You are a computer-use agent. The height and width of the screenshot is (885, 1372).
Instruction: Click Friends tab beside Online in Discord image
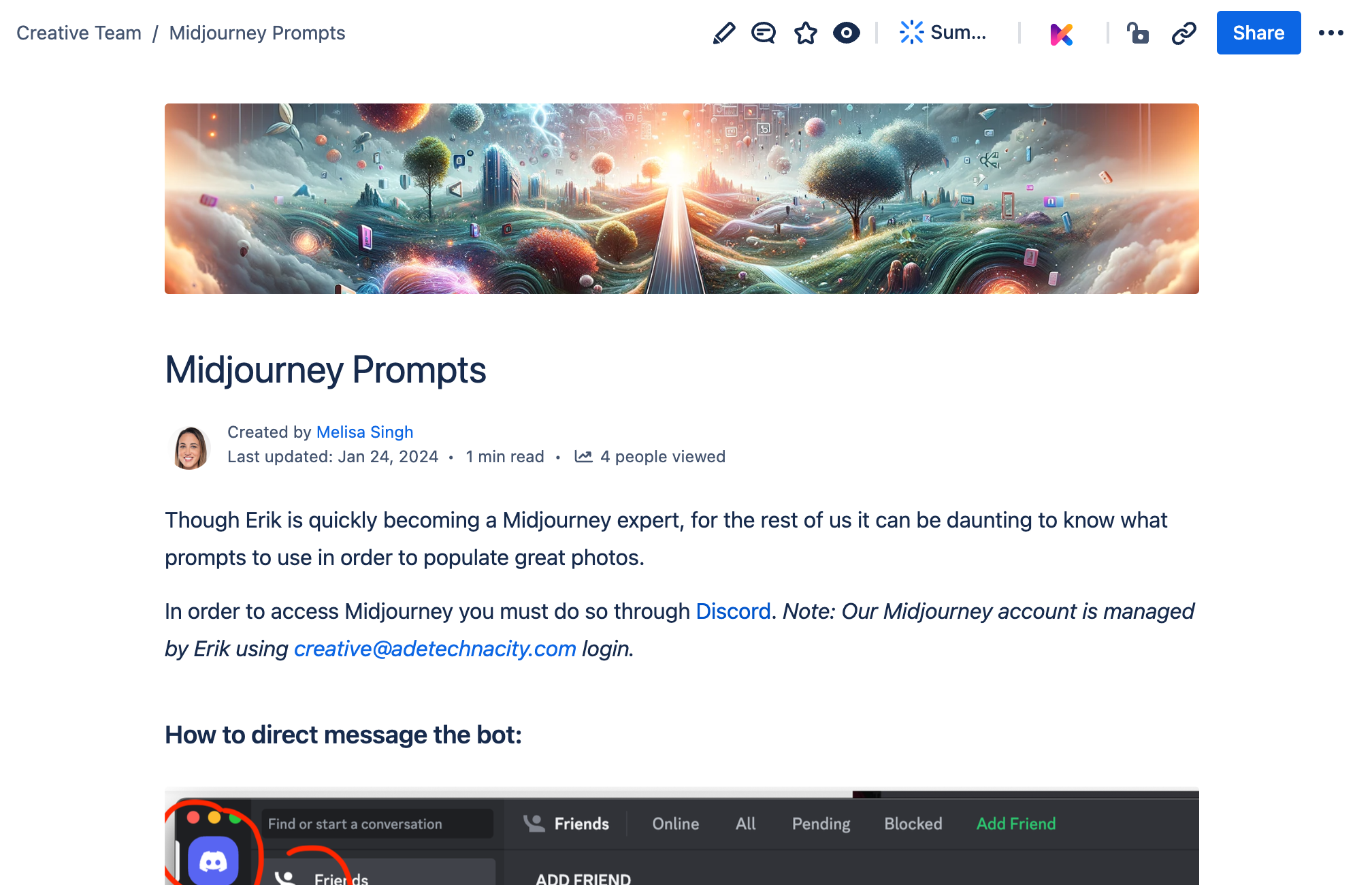point(566,824)
